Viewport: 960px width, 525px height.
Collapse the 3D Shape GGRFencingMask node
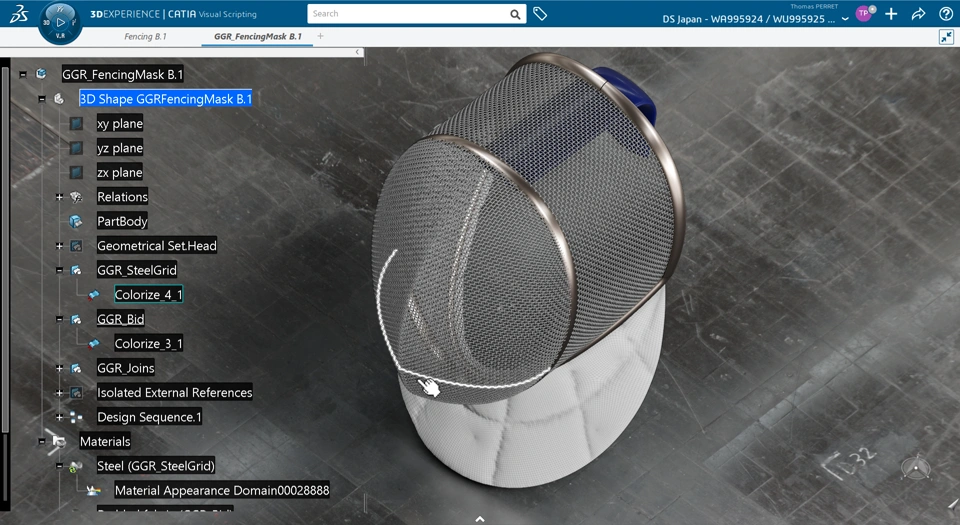[42, 99]
